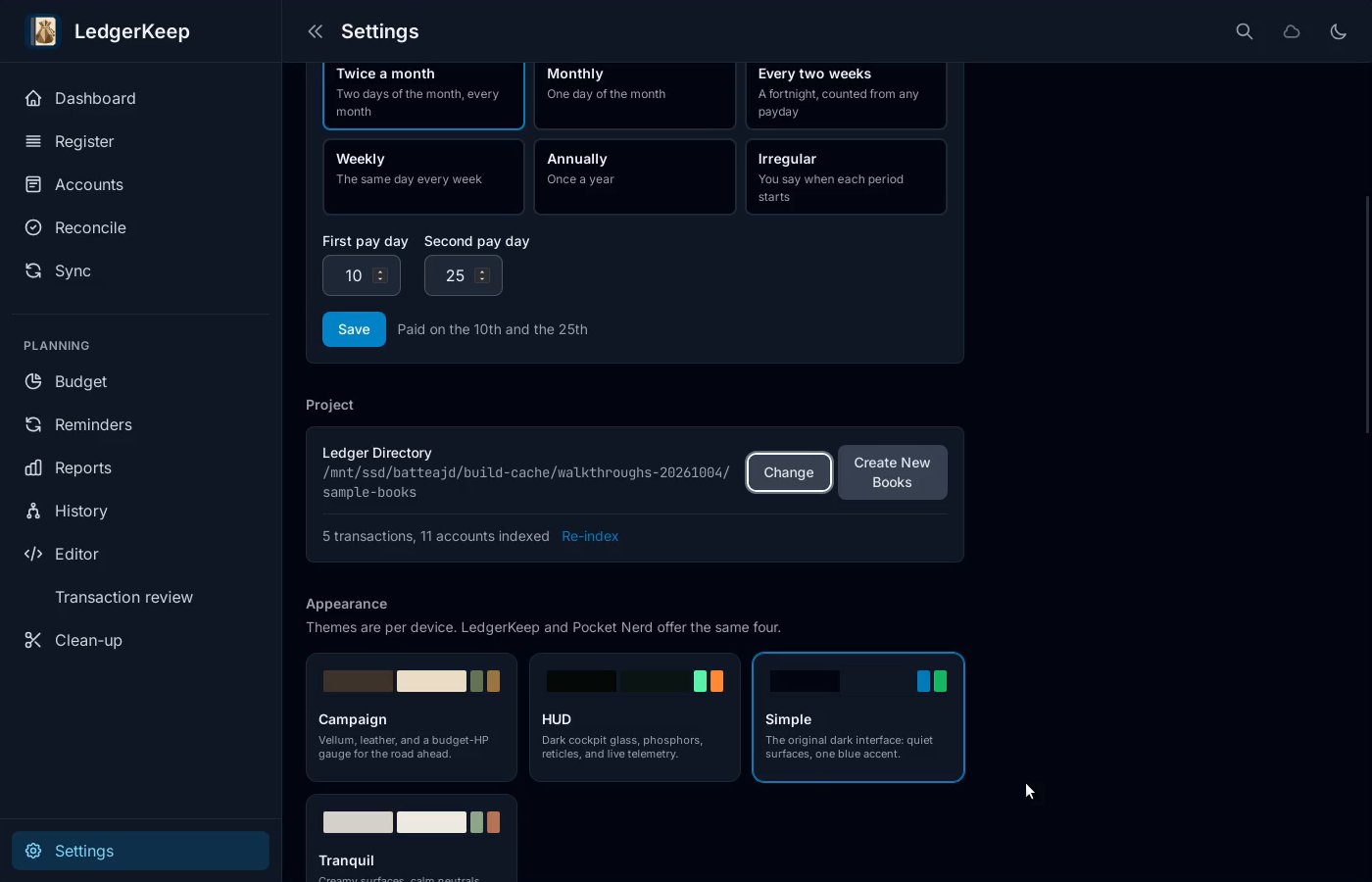This screenshot has height=882, width=1372.
Task: Change the ledger directory
Action: (789, 472)
